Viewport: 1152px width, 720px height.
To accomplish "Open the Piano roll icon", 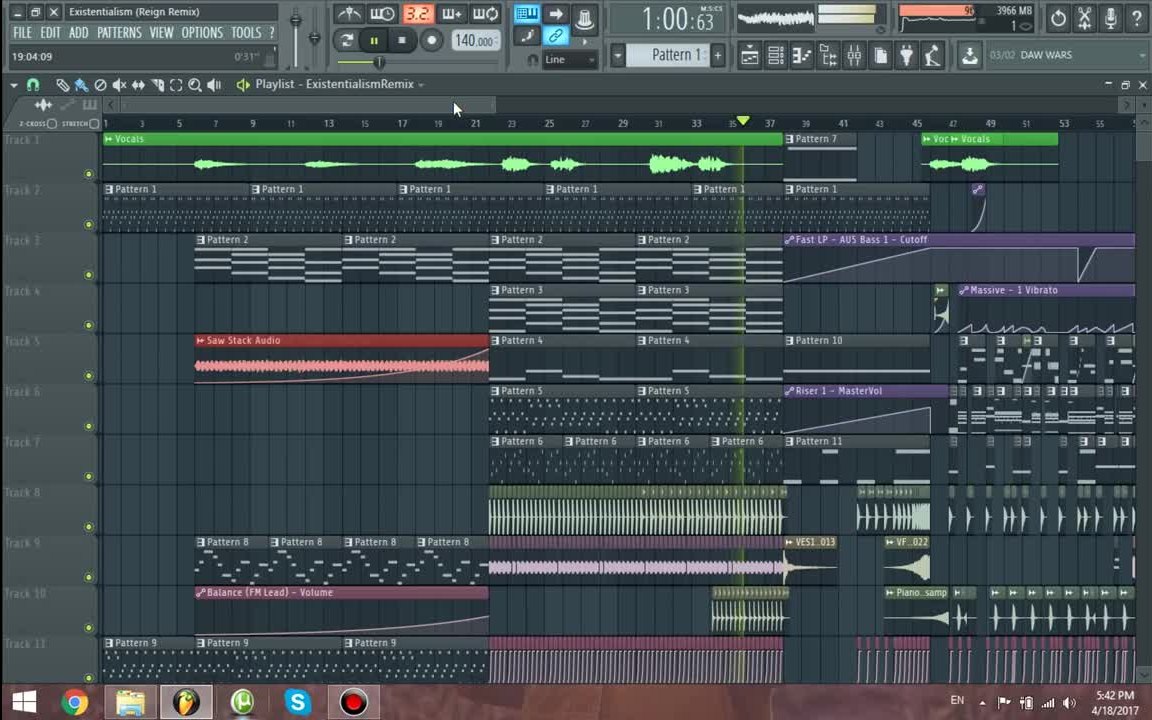I will coord(802,56).
